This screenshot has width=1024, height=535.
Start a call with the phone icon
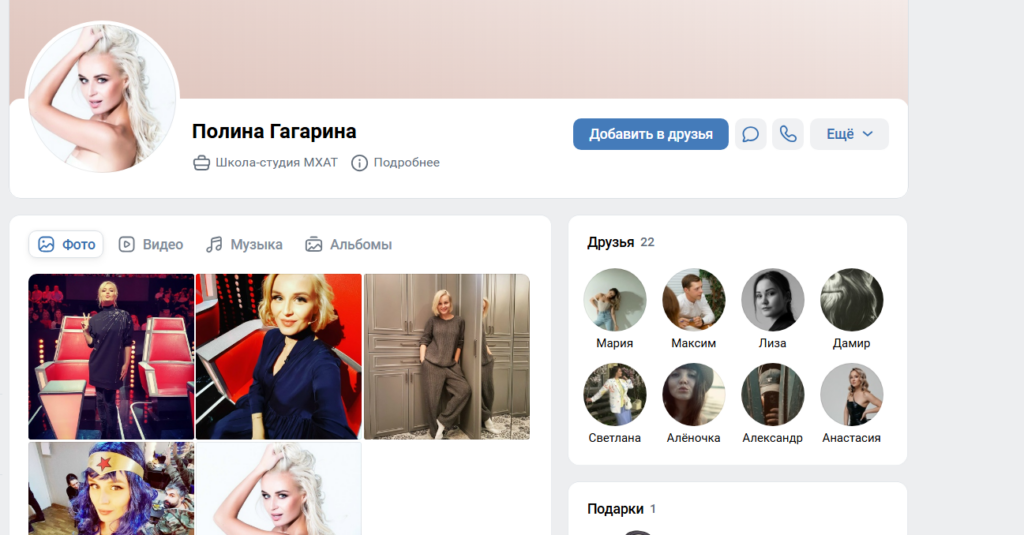pyautogui.click(x=788, y=134)
